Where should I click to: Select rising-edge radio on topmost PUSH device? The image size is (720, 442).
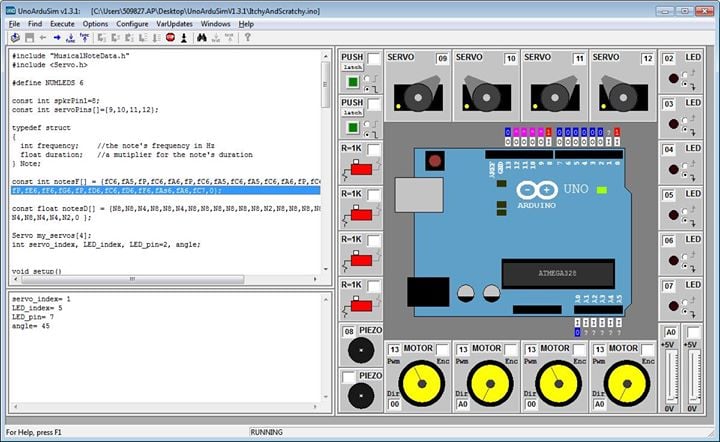click(x=367, y=78)
